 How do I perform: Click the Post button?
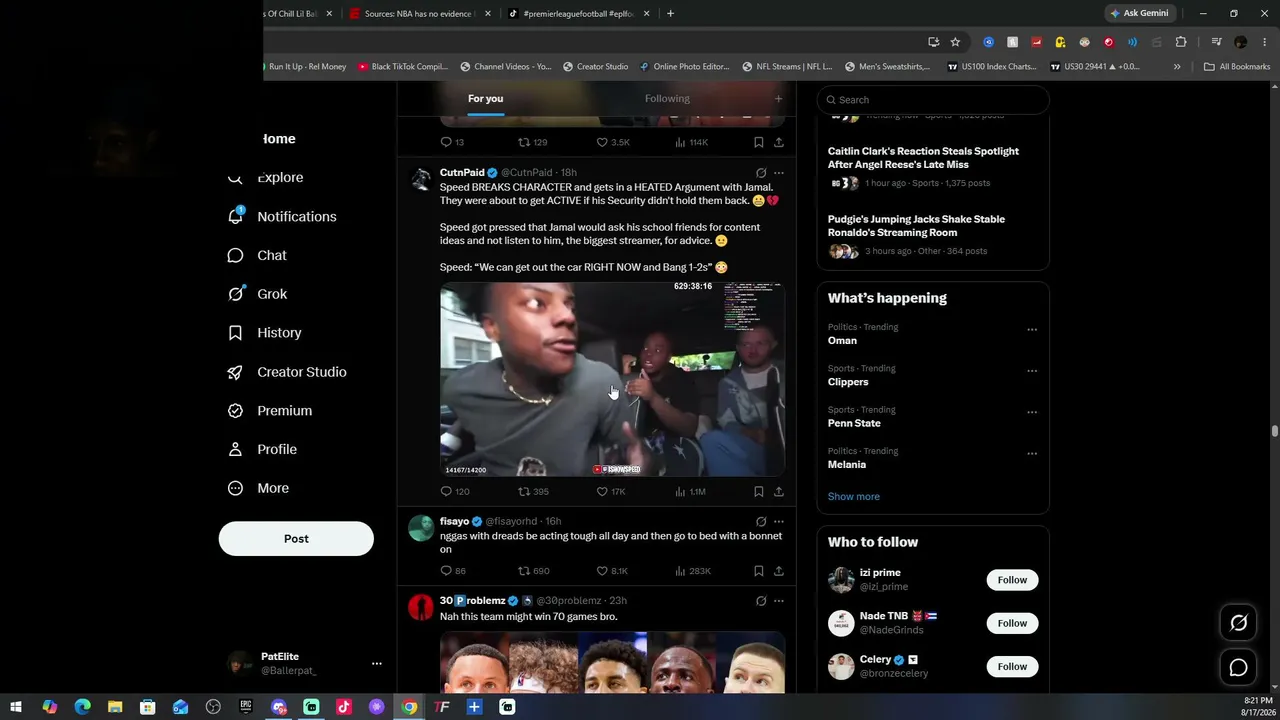pos(296,539)
